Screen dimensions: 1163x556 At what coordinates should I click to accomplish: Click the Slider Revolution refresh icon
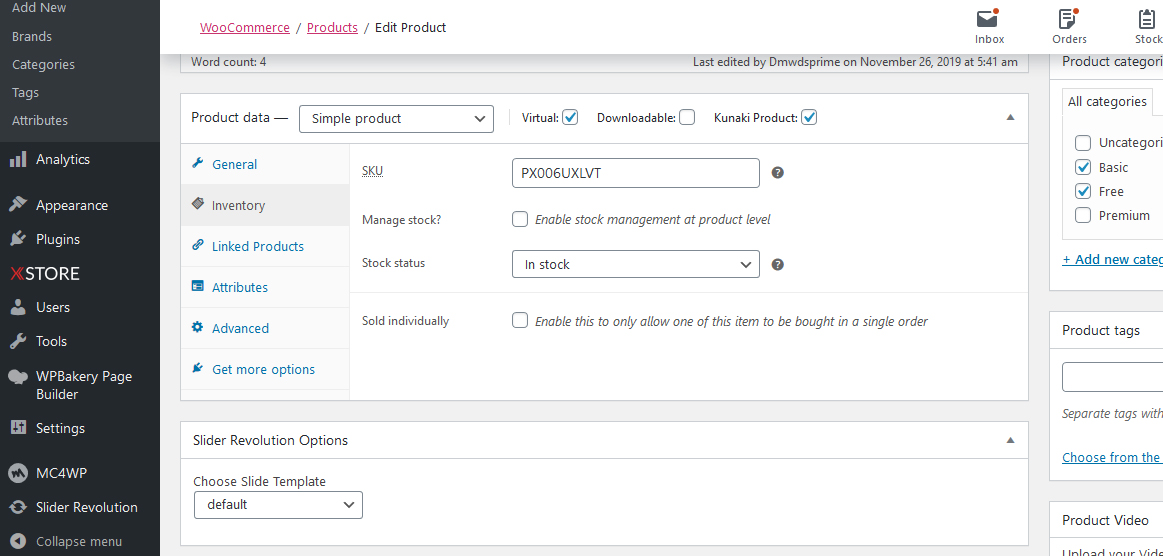(x=19, y=507)
